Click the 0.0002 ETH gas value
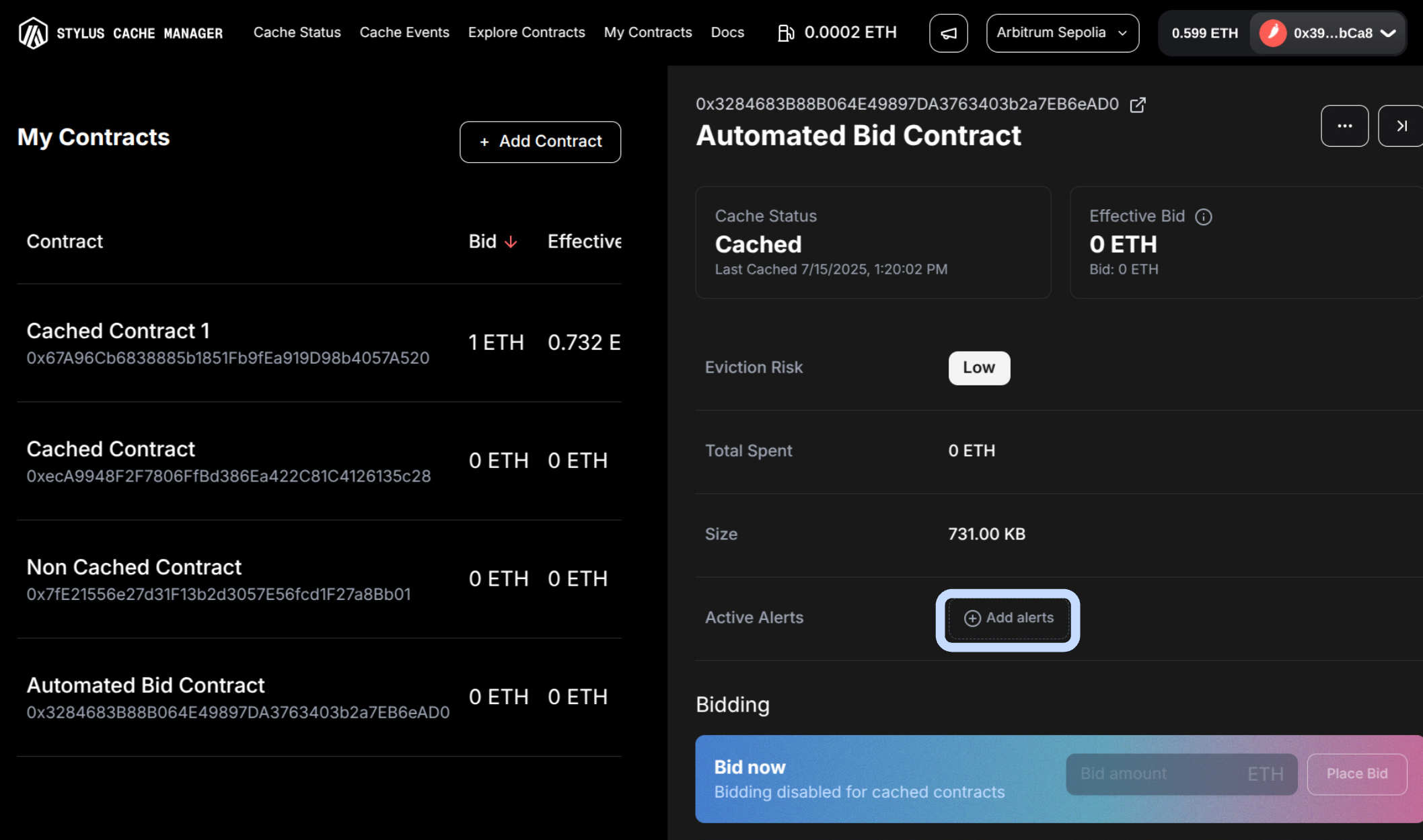1423x840 pixels. click(x=850, y=32)
